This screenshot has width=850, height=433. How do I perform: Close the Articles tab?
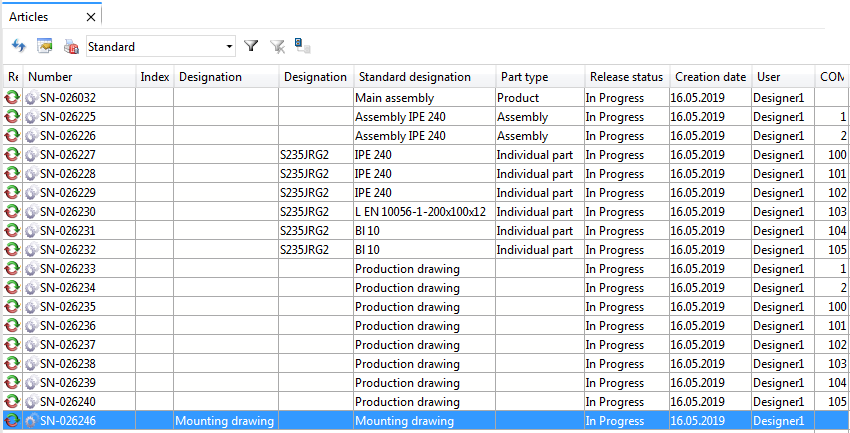[x=91, y=17]
